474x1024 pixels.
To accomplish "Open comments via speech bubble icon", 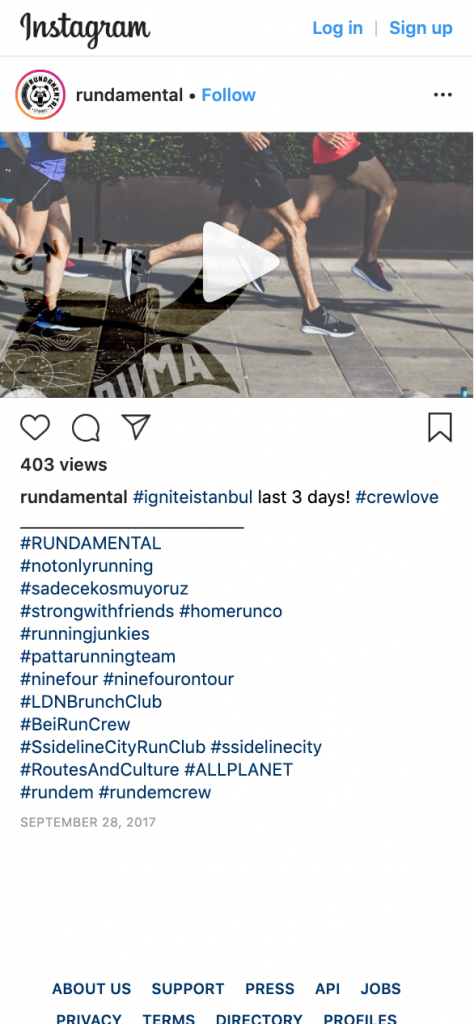I will pos(86,428).
